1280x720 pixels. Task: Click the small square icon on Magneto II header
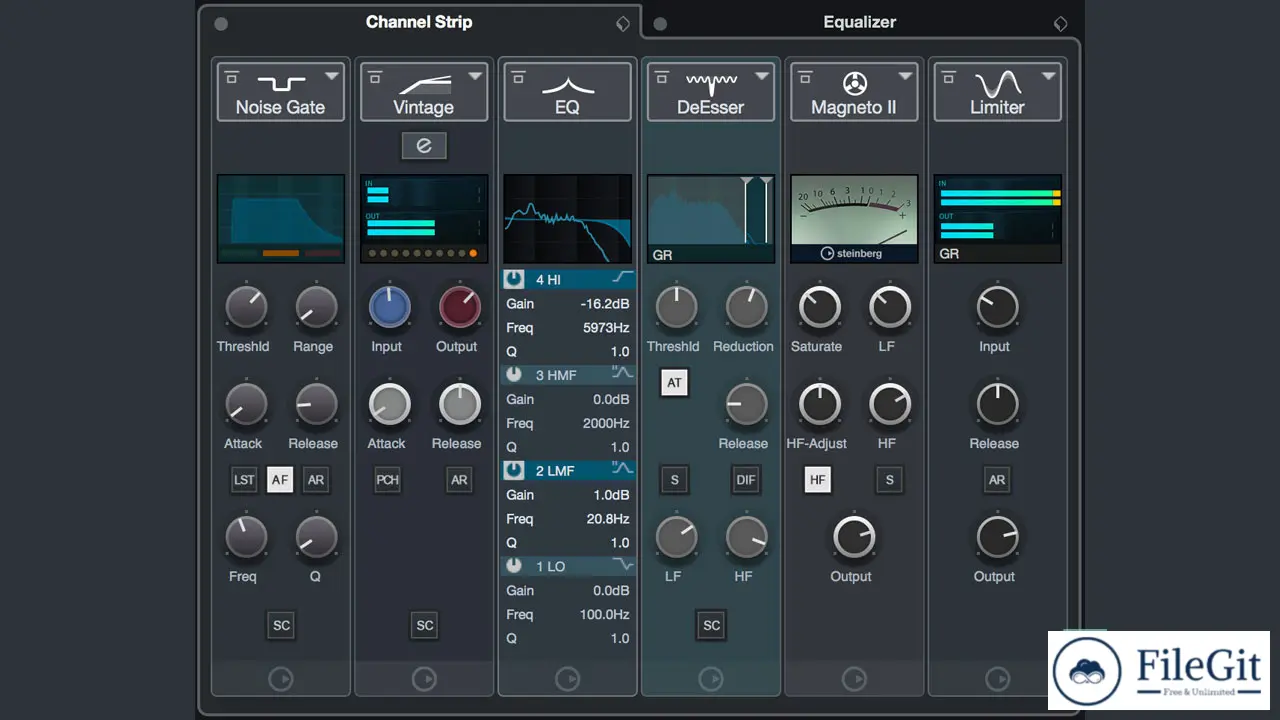coord(805,76)
